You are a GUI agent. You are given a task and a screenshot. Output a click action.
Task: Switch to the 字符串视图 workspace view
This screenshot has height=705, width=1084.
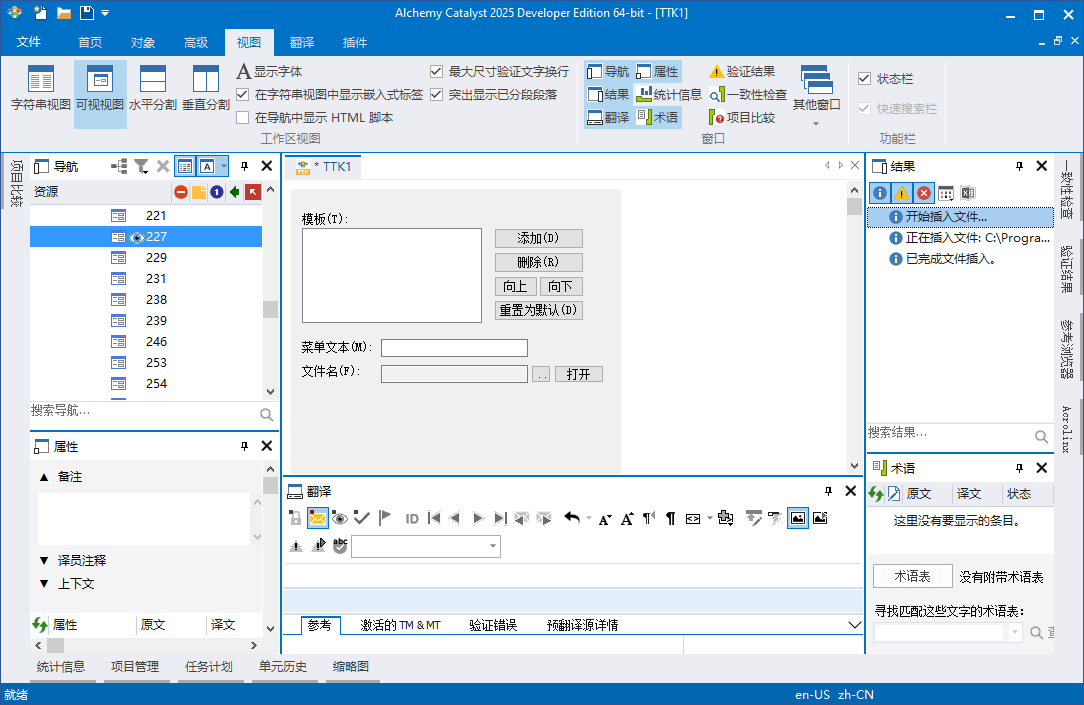[41, 88]
